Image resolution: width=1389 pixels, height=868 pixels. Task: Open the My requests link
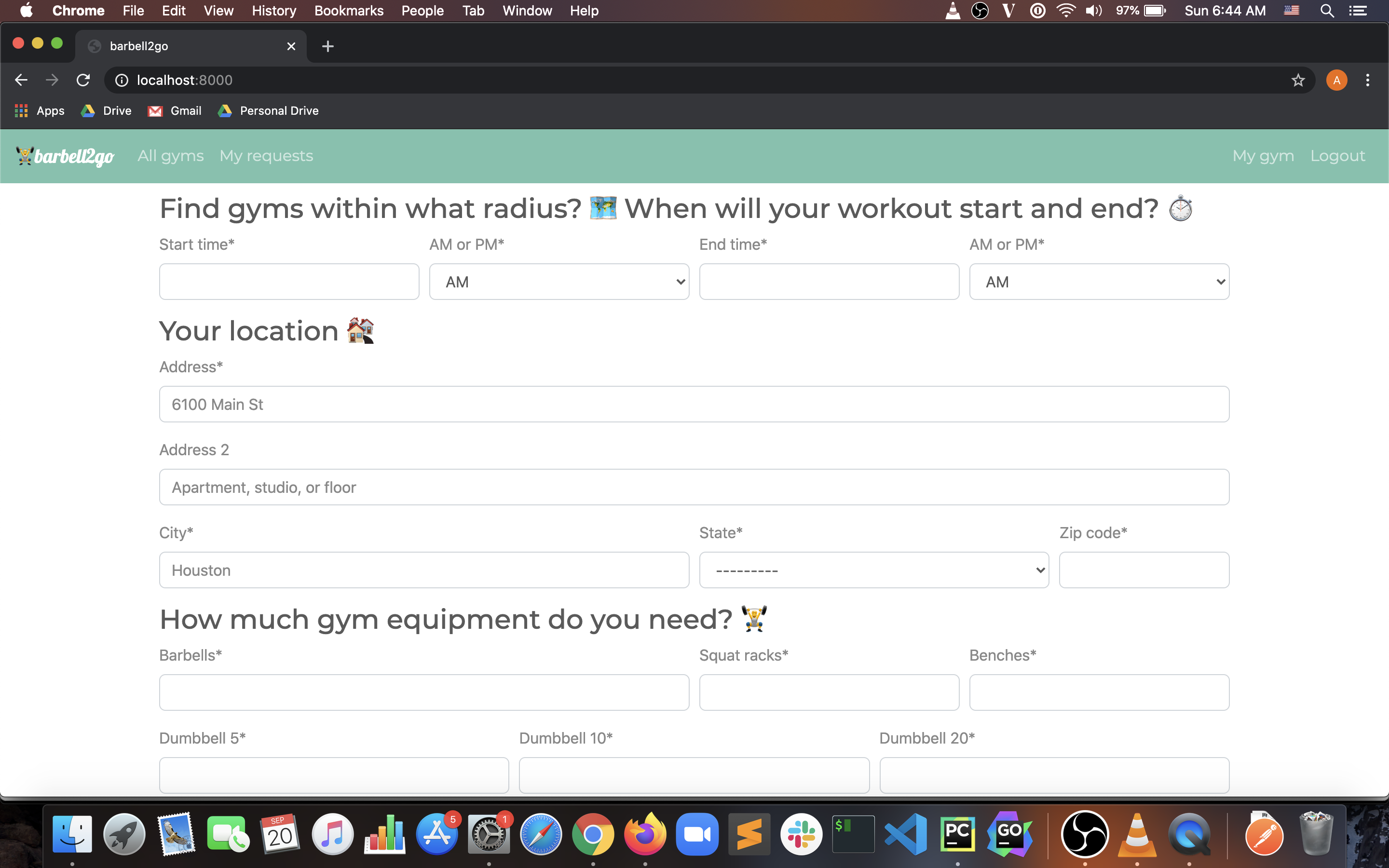(266, 156)
